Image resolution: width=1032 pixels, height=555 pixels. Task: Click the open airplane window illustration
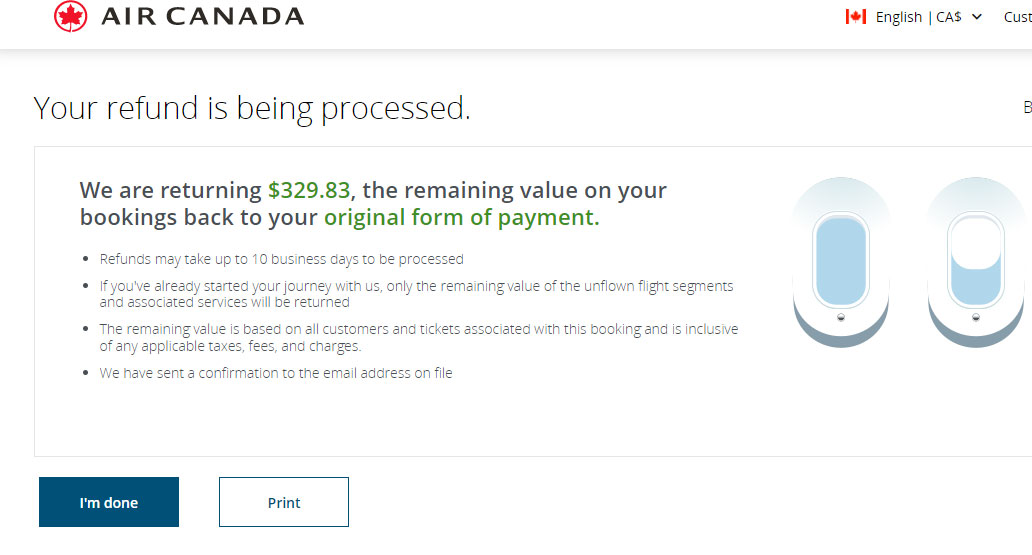[841, 262]
